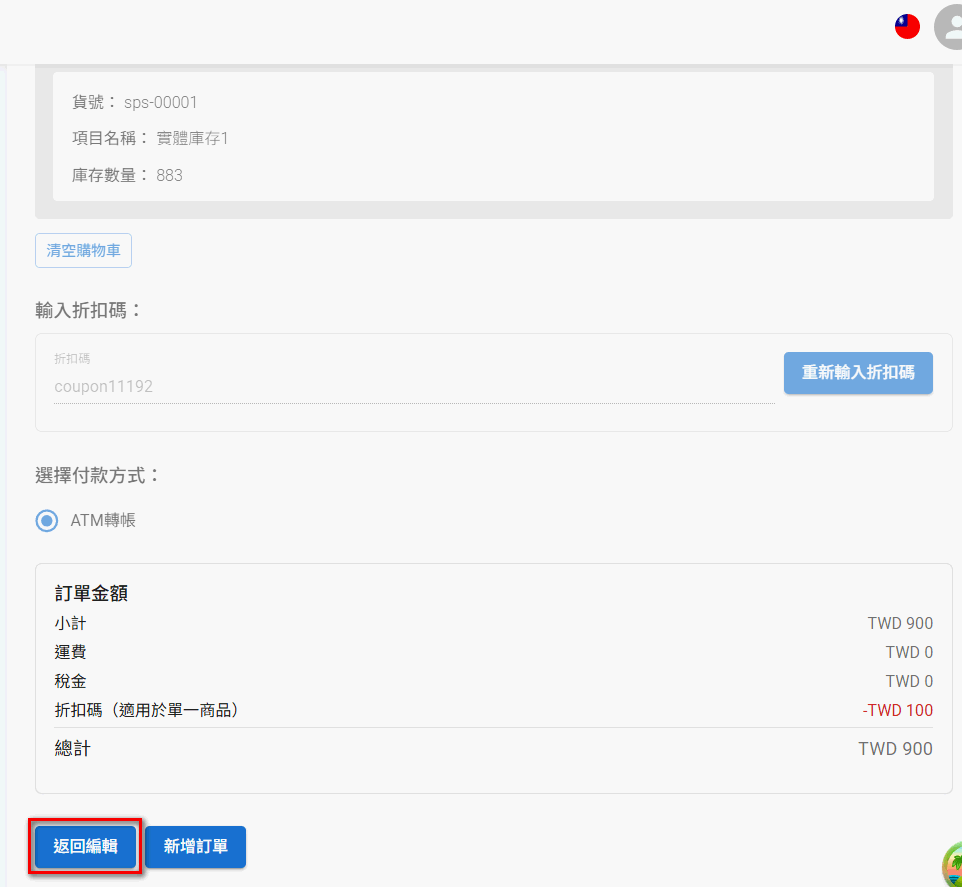Click the 運費 TWD 0 value

coord(909,652)
